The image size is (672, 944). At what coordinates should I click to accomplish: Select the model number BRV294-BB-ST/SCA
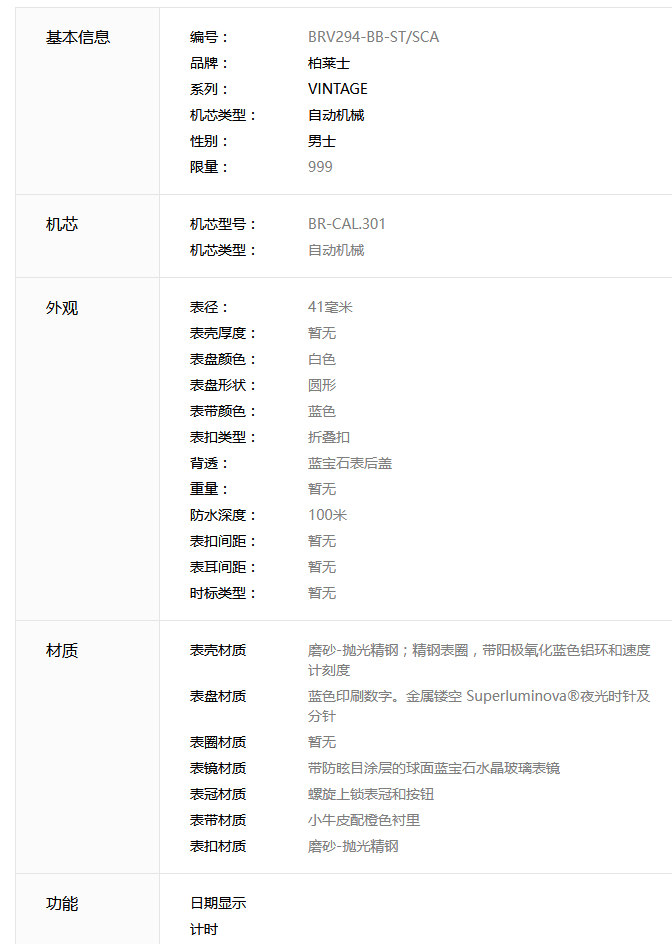373,37
